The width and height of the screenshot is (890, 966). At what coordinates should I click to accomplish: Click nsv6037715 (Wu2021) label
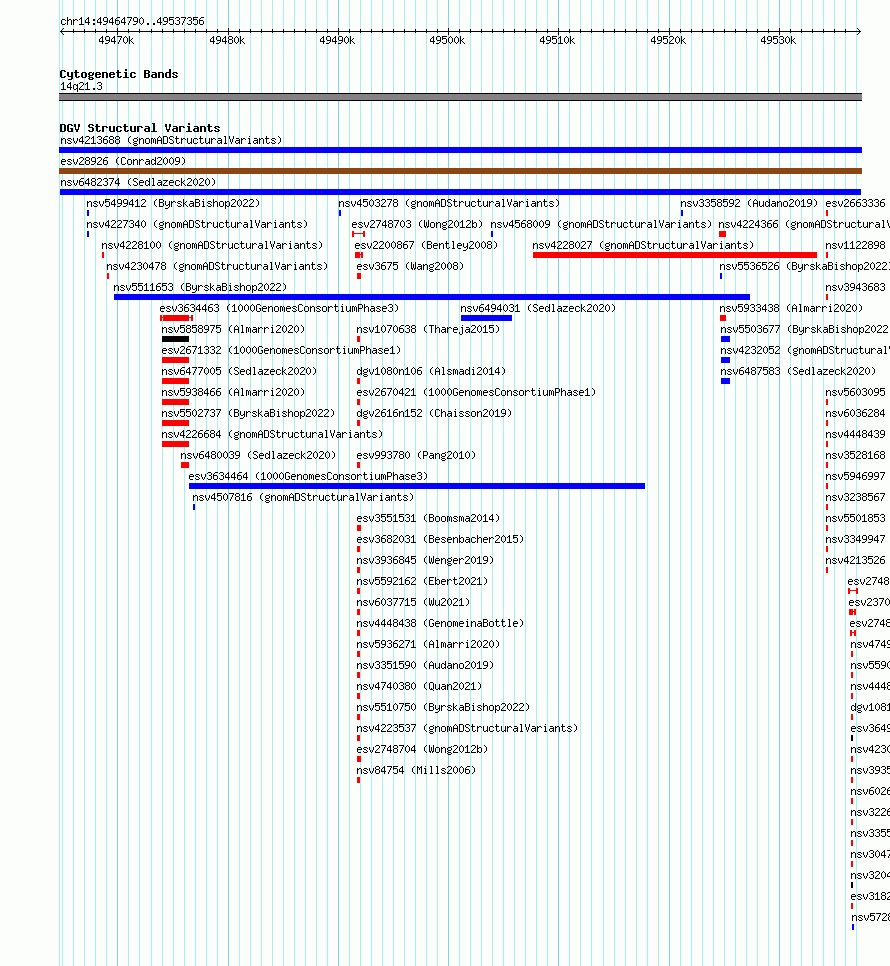[413, 601]
